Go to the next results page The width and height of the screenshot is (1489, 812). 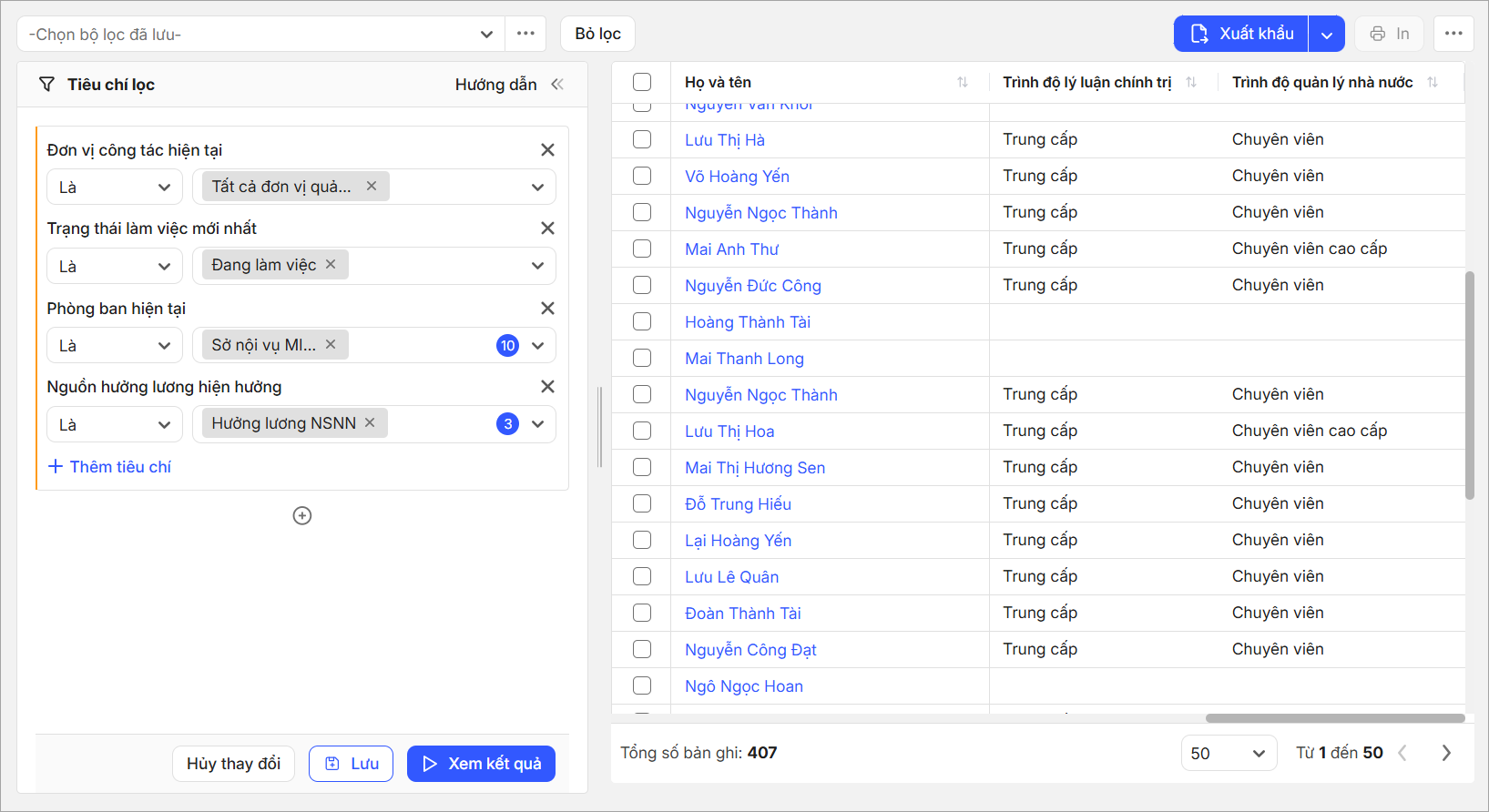click(1445, 753)
